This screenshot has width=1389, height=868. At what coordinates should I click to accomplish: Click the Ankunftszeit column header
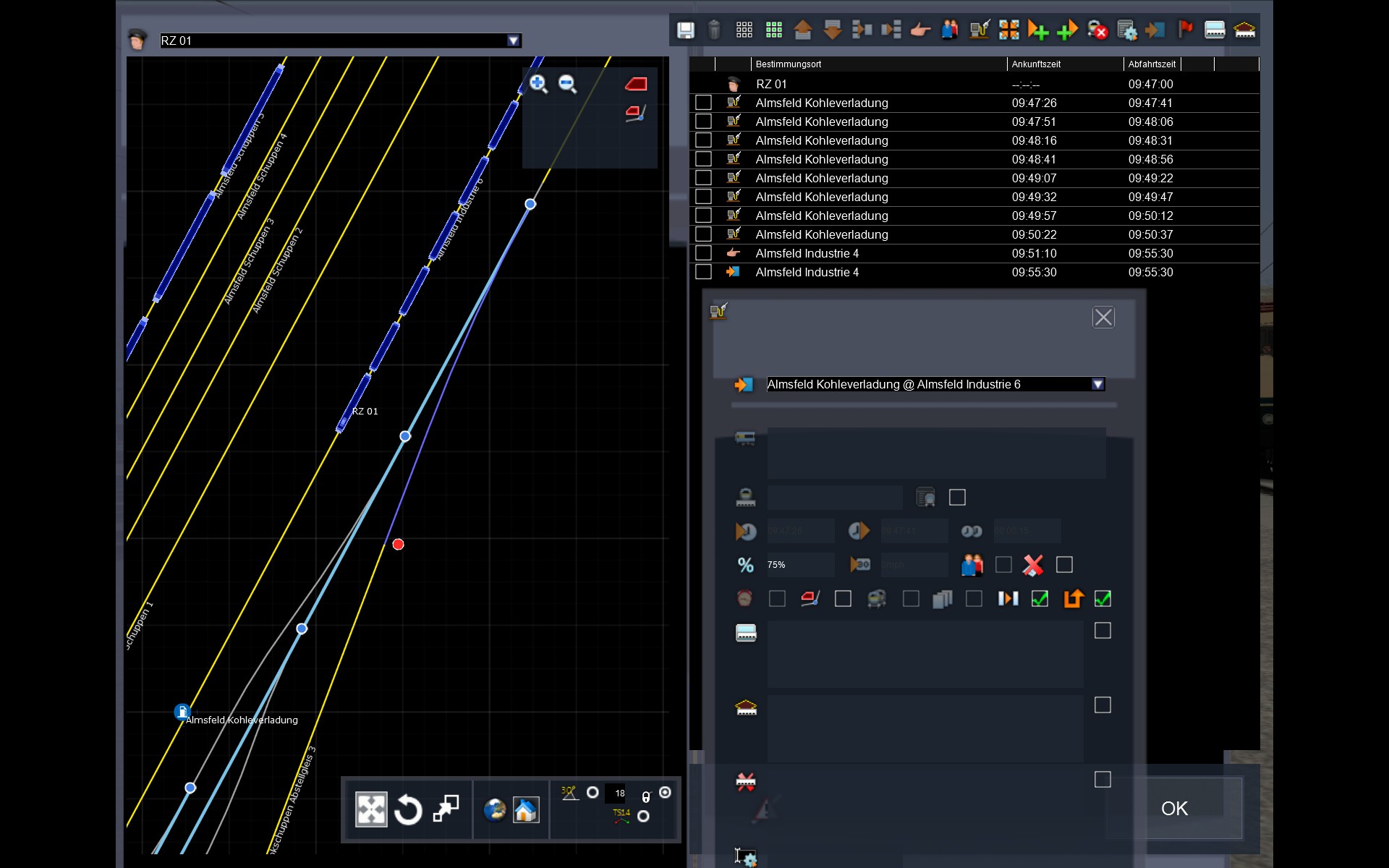click(1036, 64)
